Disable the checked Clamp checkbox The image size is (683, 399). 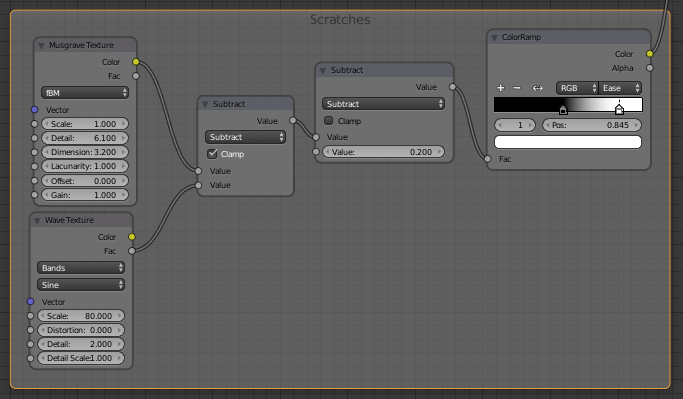click(213, 154)
